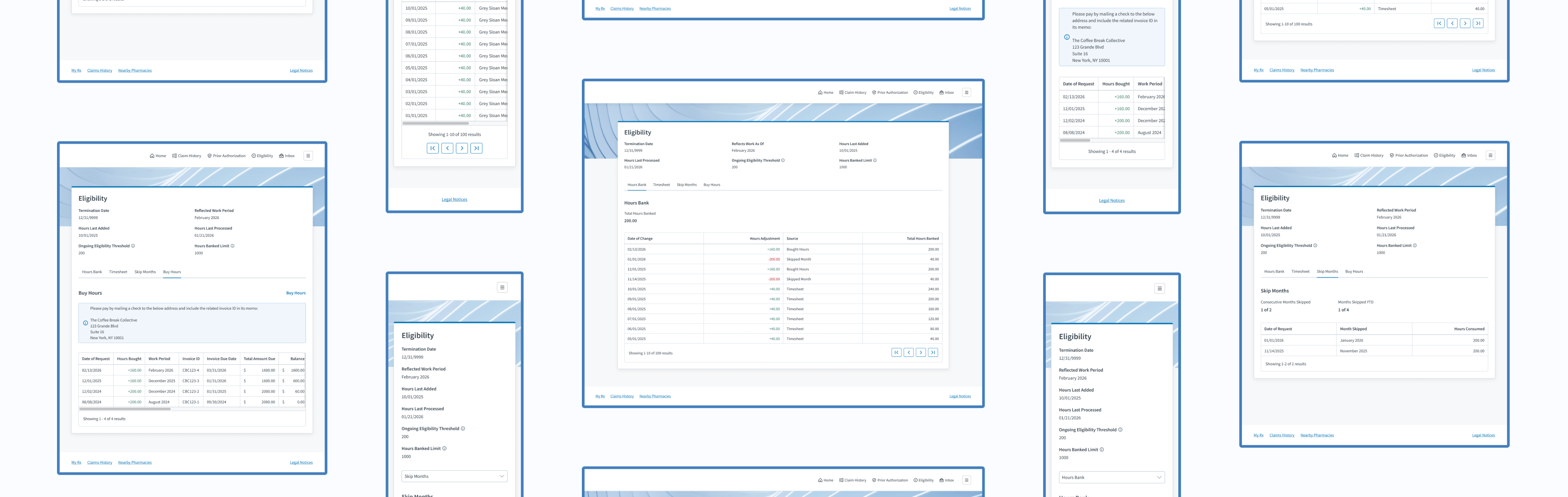Open Nearby Pharmacies link below Hours Bank table

[654, 397]
